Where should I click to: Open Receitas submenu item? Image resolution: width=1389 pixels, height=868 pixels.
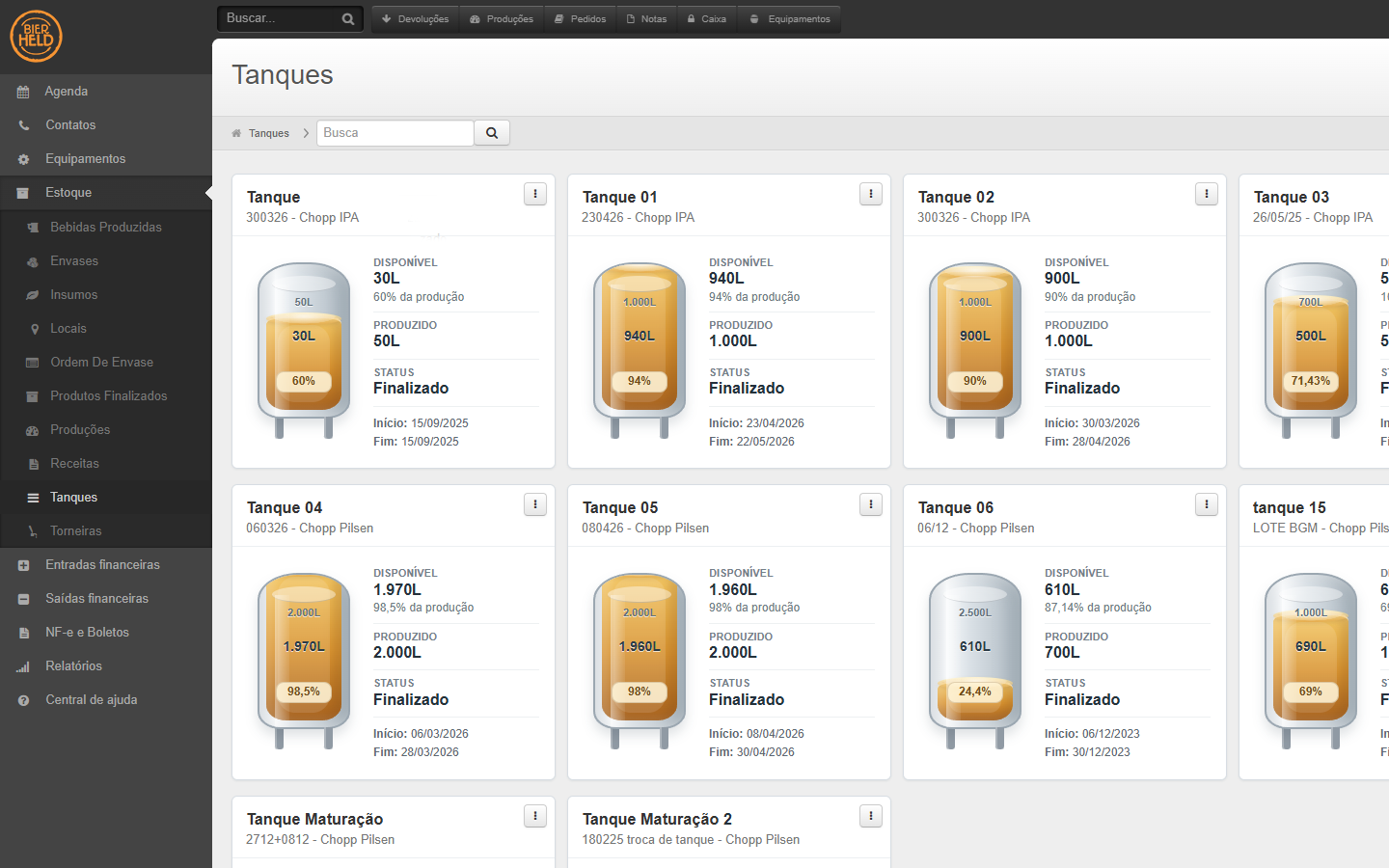106,464
